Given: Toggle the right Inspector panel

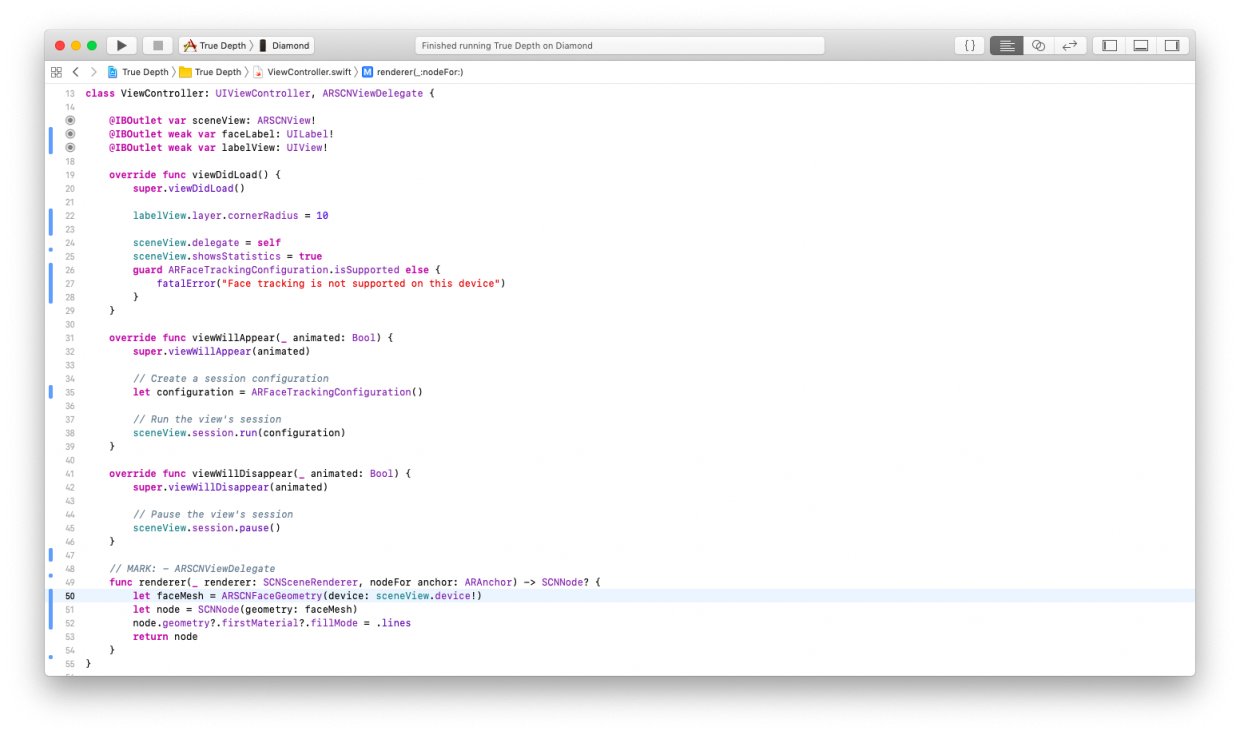Looking at the screenshot, I should 1171,46.
